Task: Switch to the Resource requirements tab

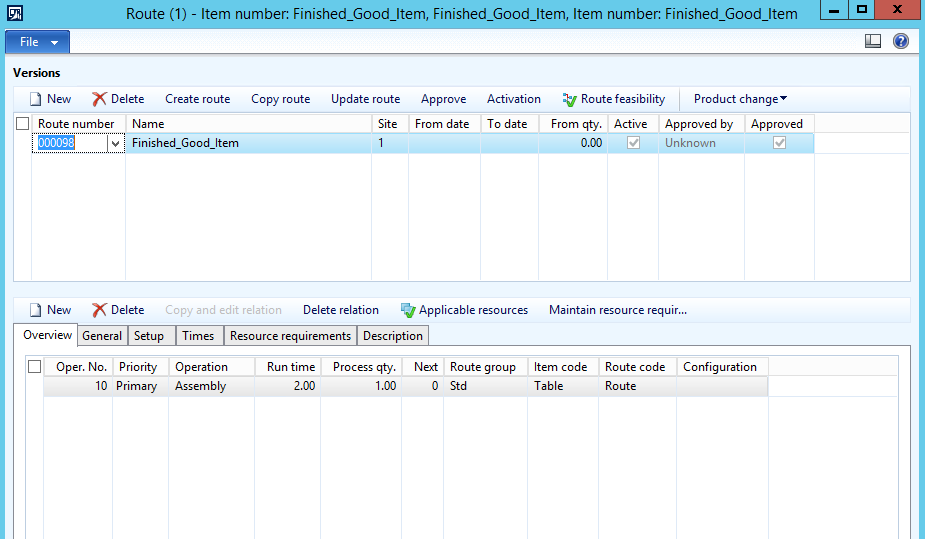Action: point(290,336)
